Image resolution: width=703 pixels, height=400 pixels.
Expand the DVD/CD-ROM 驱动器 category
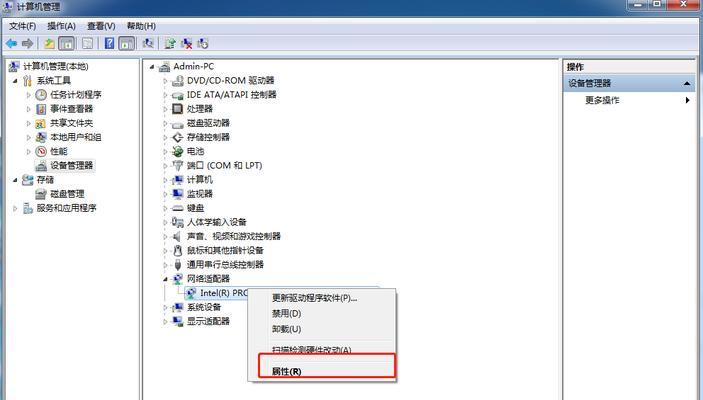click(165, 81)
